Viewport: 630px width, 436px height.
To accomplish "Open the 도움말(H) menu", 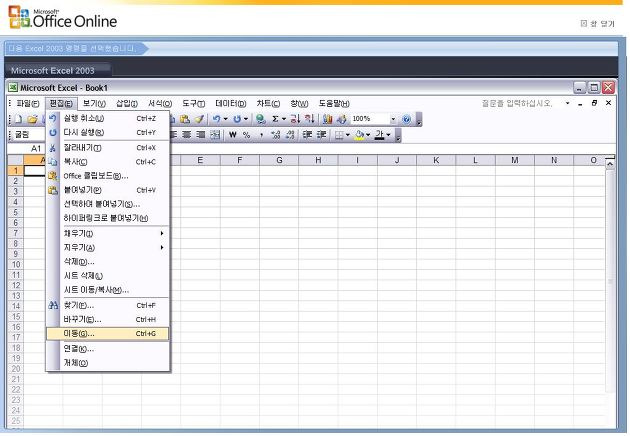I will 334,104.
